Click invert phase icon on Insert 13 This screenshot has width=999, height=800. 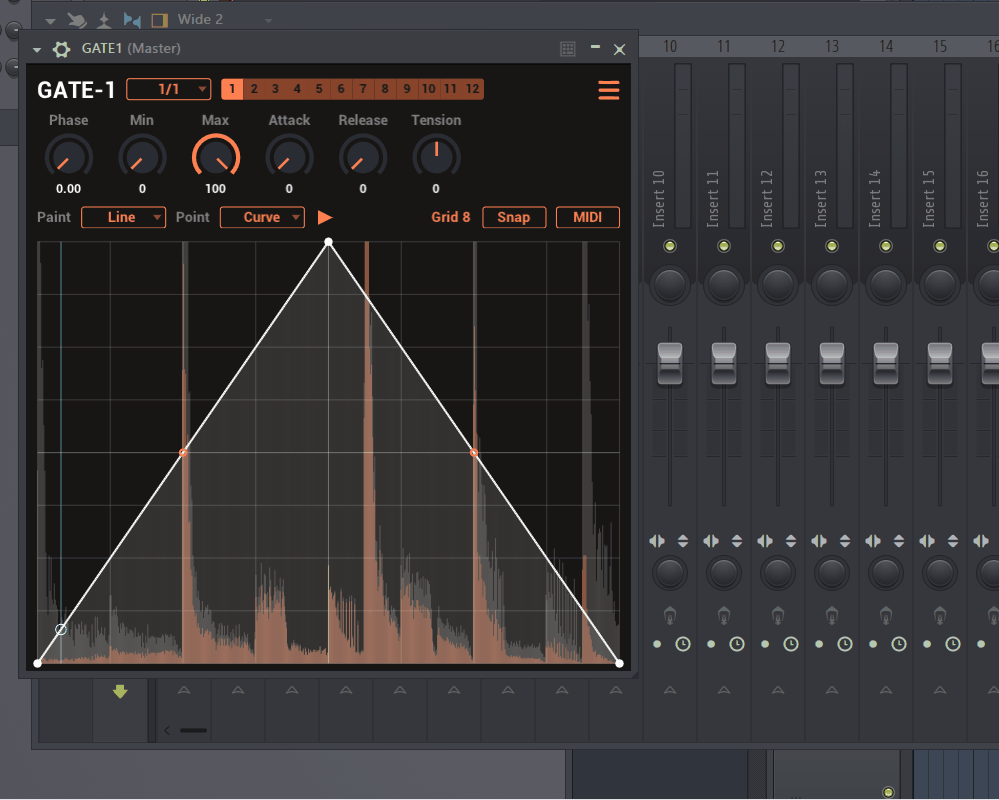[x=845, y=541]
